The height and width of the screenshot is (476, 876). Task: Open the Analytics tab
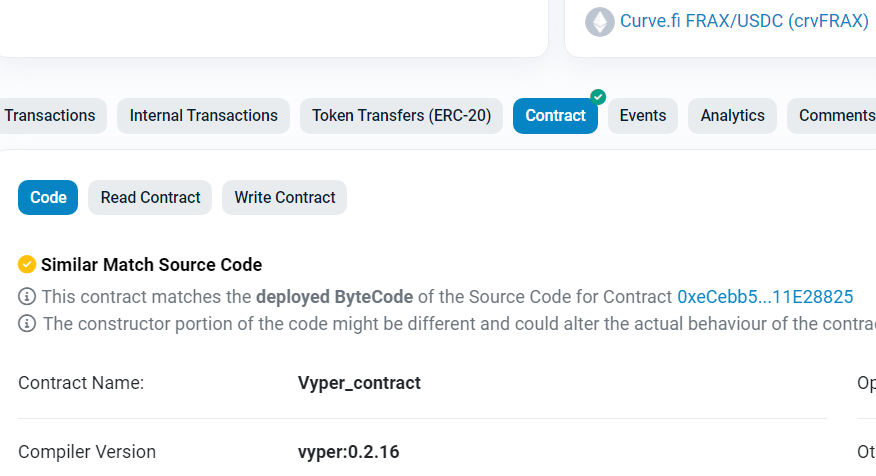[732, 116]
